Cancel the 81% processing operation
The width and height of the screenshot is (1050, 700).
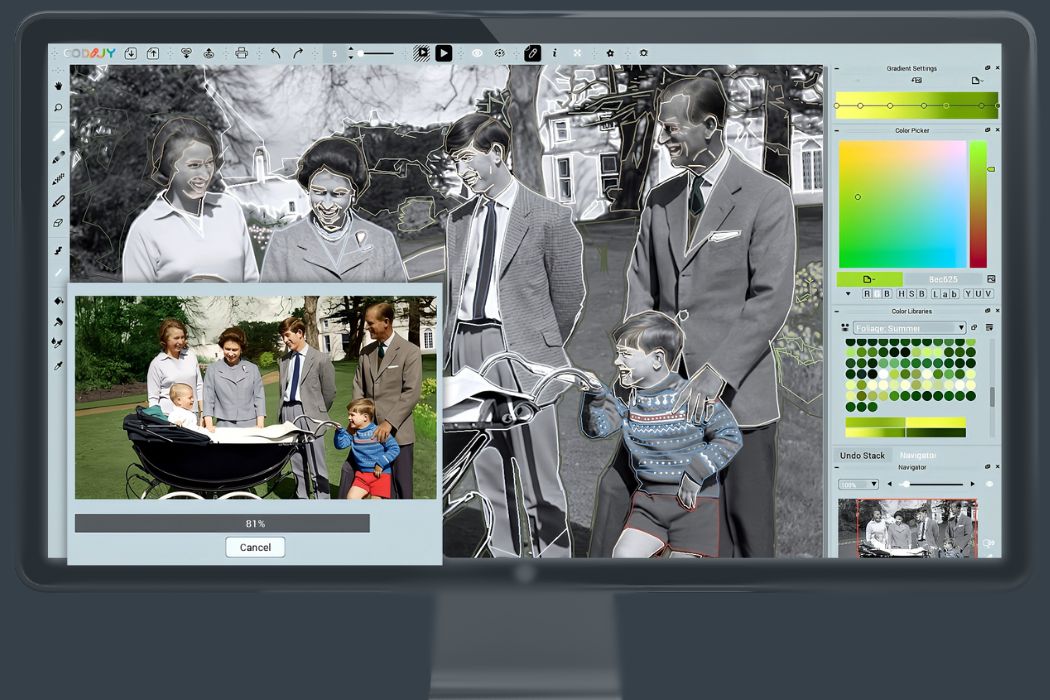coord(255,547)
